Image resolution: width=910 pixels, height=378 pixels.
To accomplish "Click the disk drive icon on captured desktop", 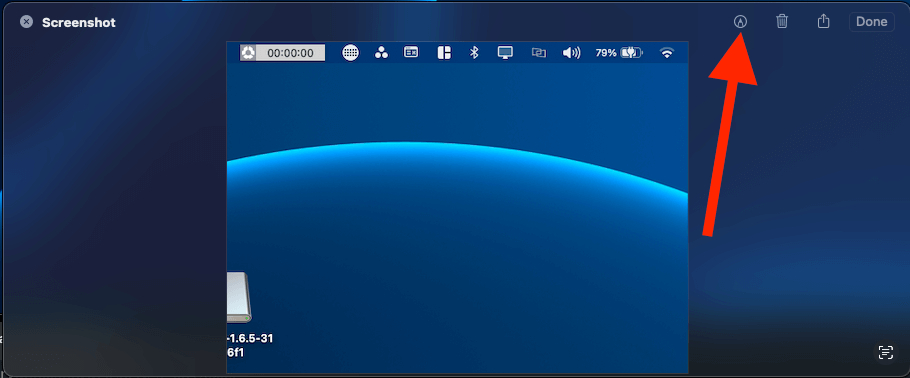I will (x=239, y=297).
